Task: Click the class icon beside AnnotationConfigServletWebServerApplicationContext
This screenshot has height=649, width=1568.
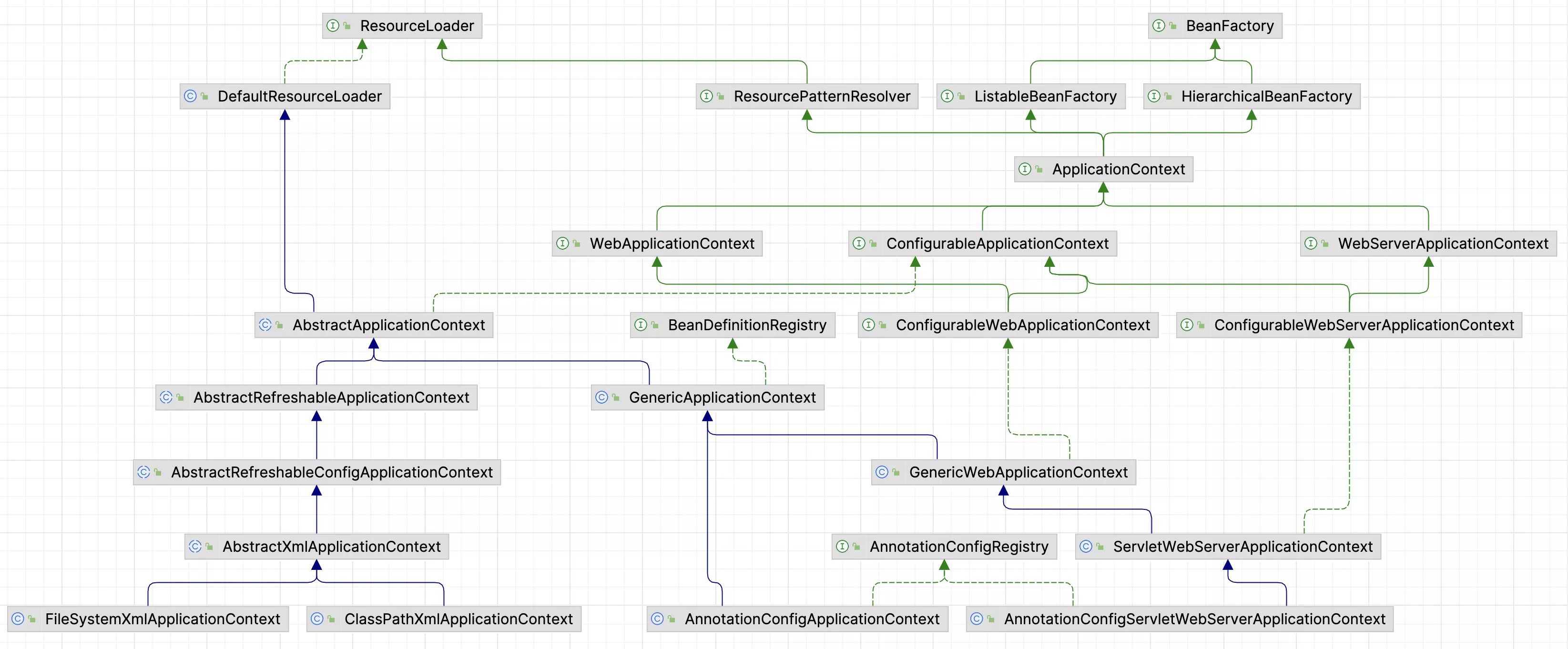Action: pos(977,619)
